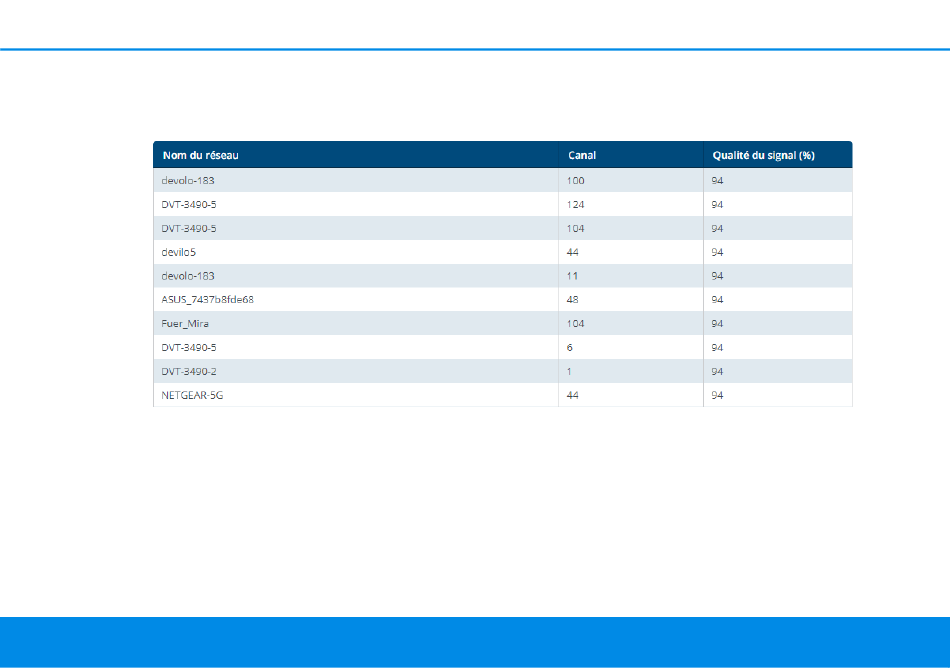Select the devilo5 network name

pos(180,252)
